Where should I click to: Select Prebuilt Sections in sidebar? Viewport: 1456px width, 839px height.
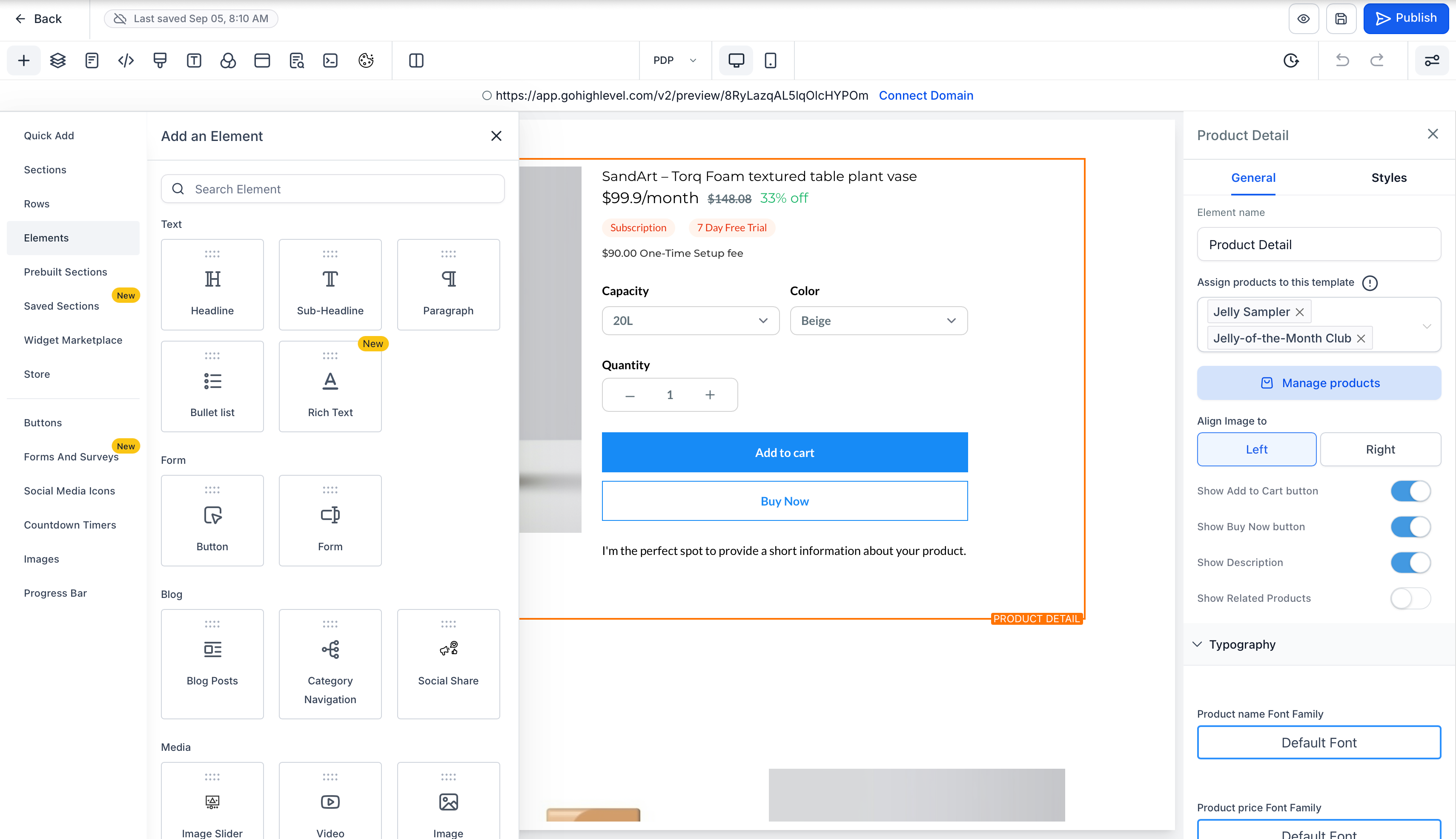point(65,272)
